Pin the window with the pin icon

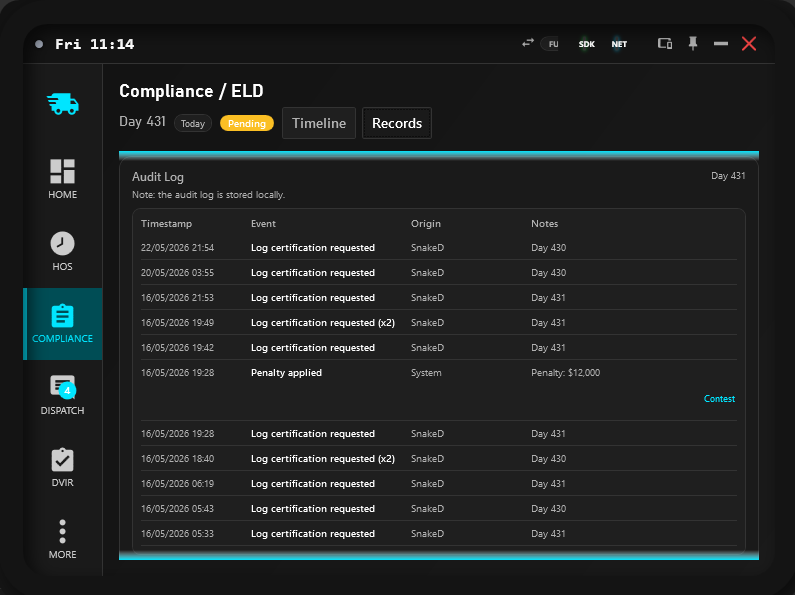tap(693, 44)
